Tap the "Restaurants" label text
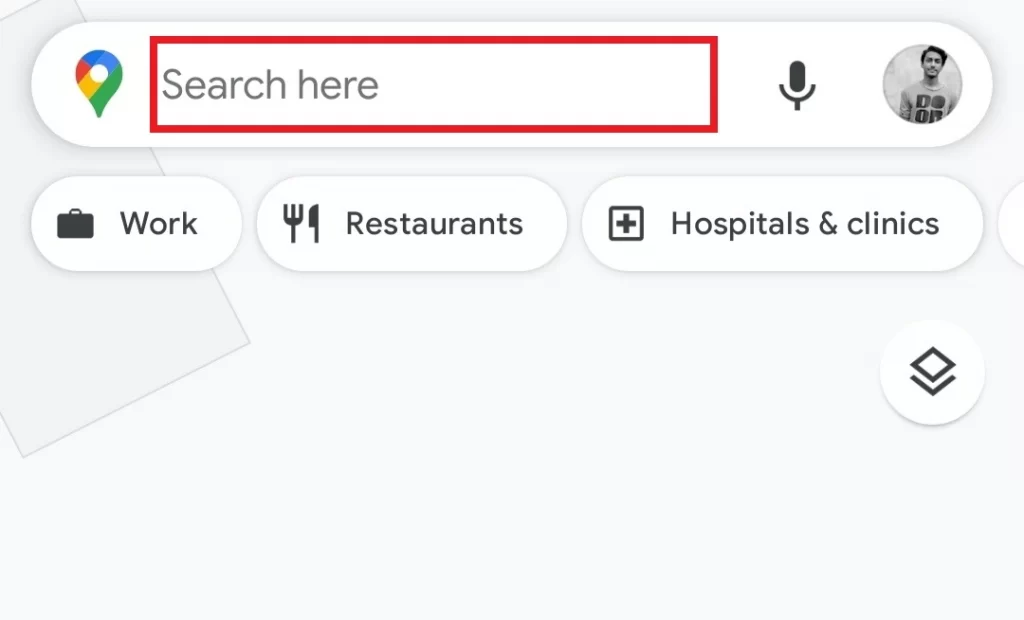Screen dimensions: 1024x620 tap(434, 224)
